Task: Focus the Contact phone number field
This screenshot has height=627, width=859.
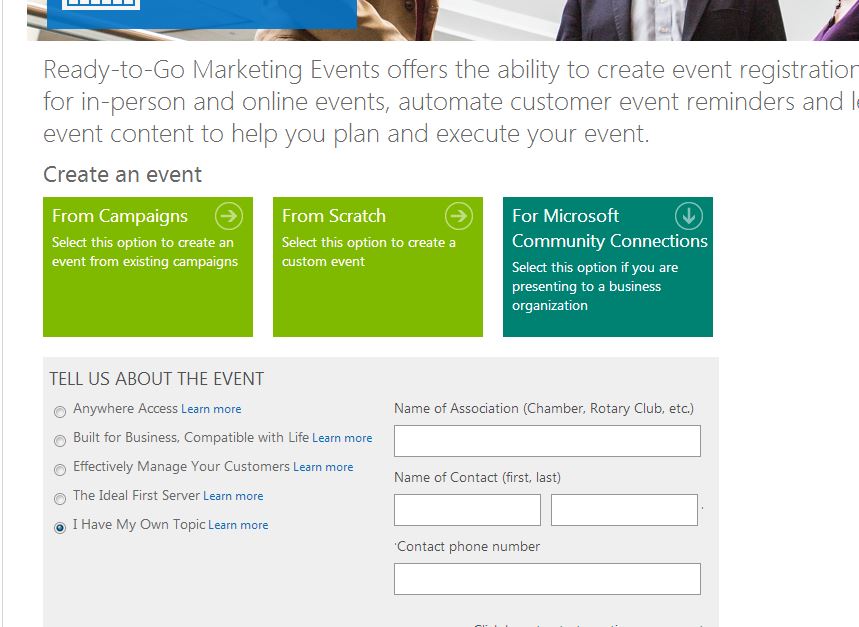Action: pyautogui.click(x=547, y=579)
